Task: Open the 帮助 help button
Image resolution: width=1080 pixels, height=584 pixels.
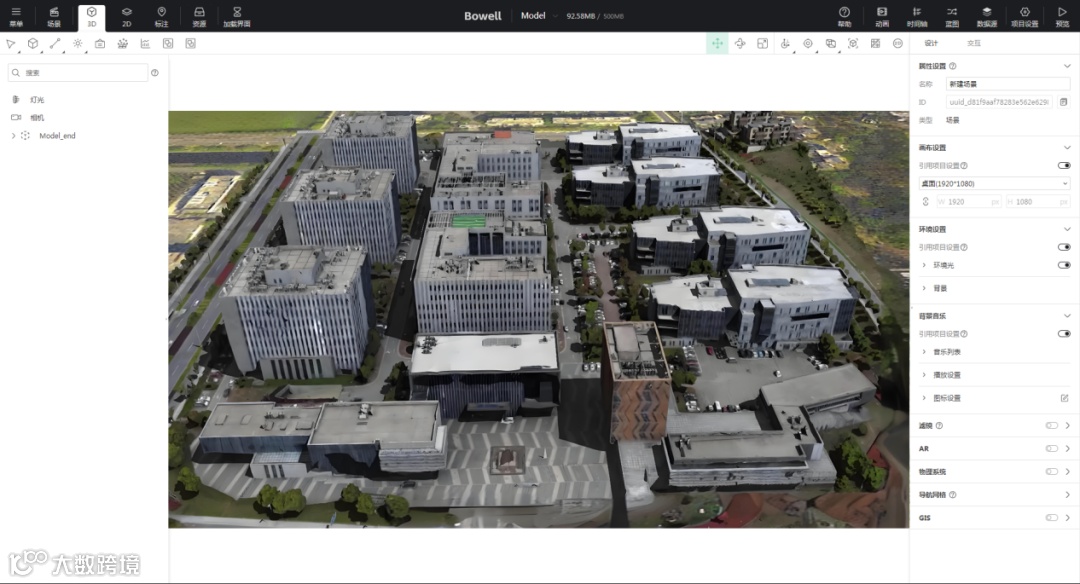Action: tap(844, 16)
